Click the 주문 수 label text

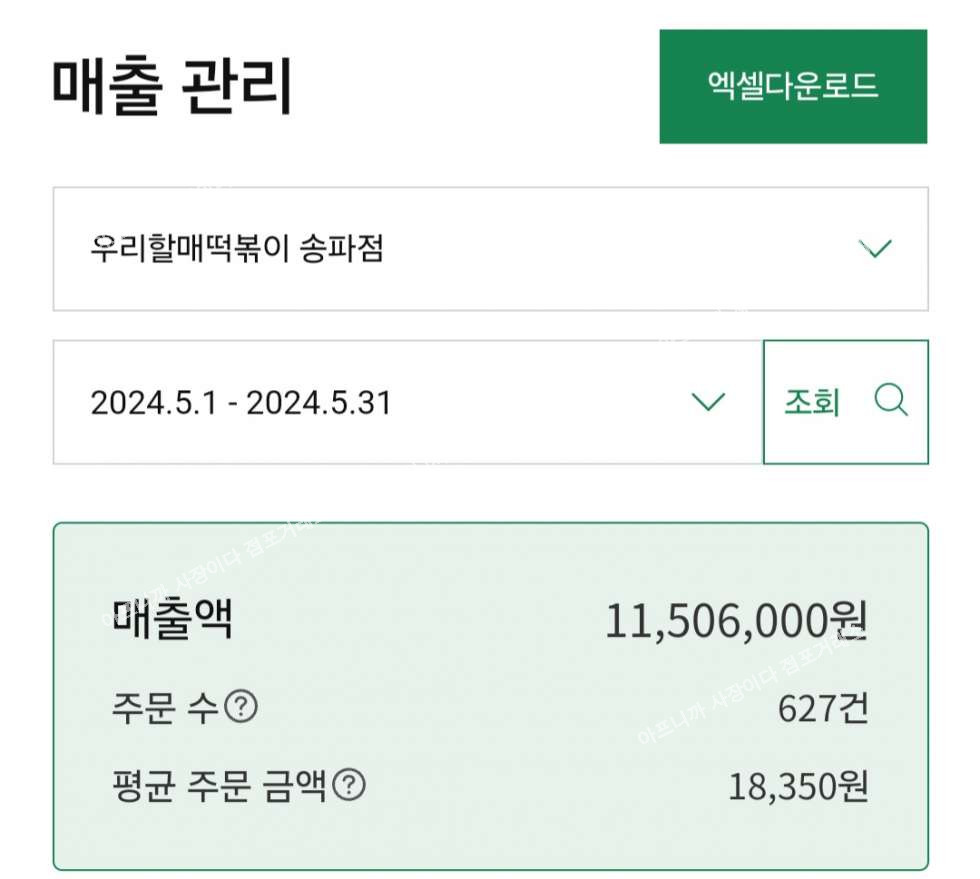(163, 709)
